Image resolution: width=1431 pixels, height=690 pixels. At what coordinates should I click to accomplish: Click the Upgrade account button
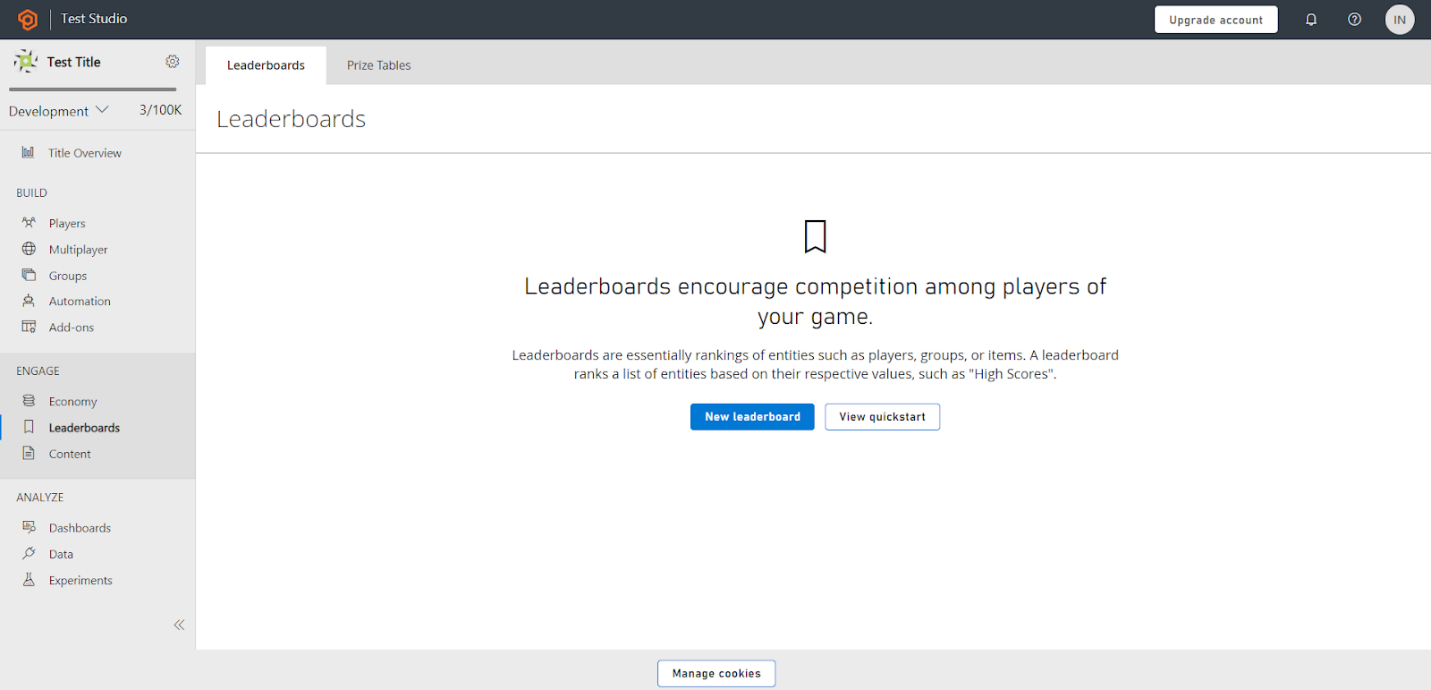[1216, 19]
